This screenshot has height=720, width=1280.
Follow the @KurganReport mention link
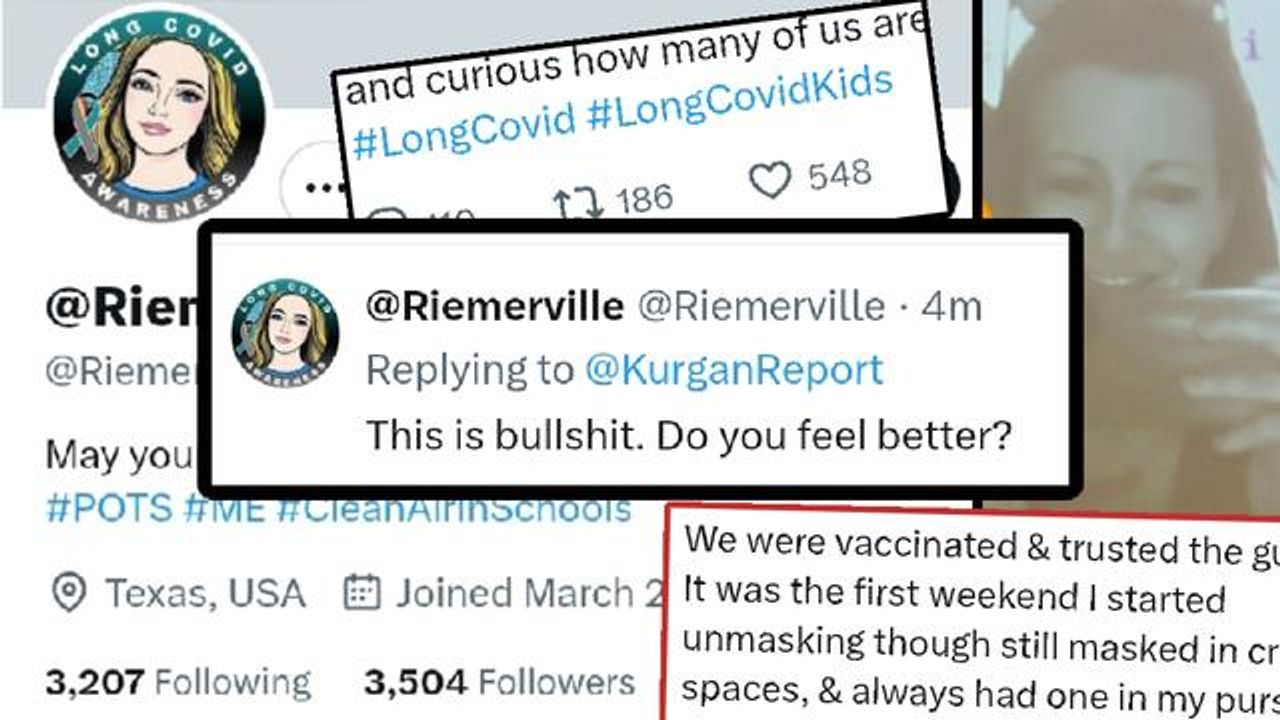click(x=734, y=370)
